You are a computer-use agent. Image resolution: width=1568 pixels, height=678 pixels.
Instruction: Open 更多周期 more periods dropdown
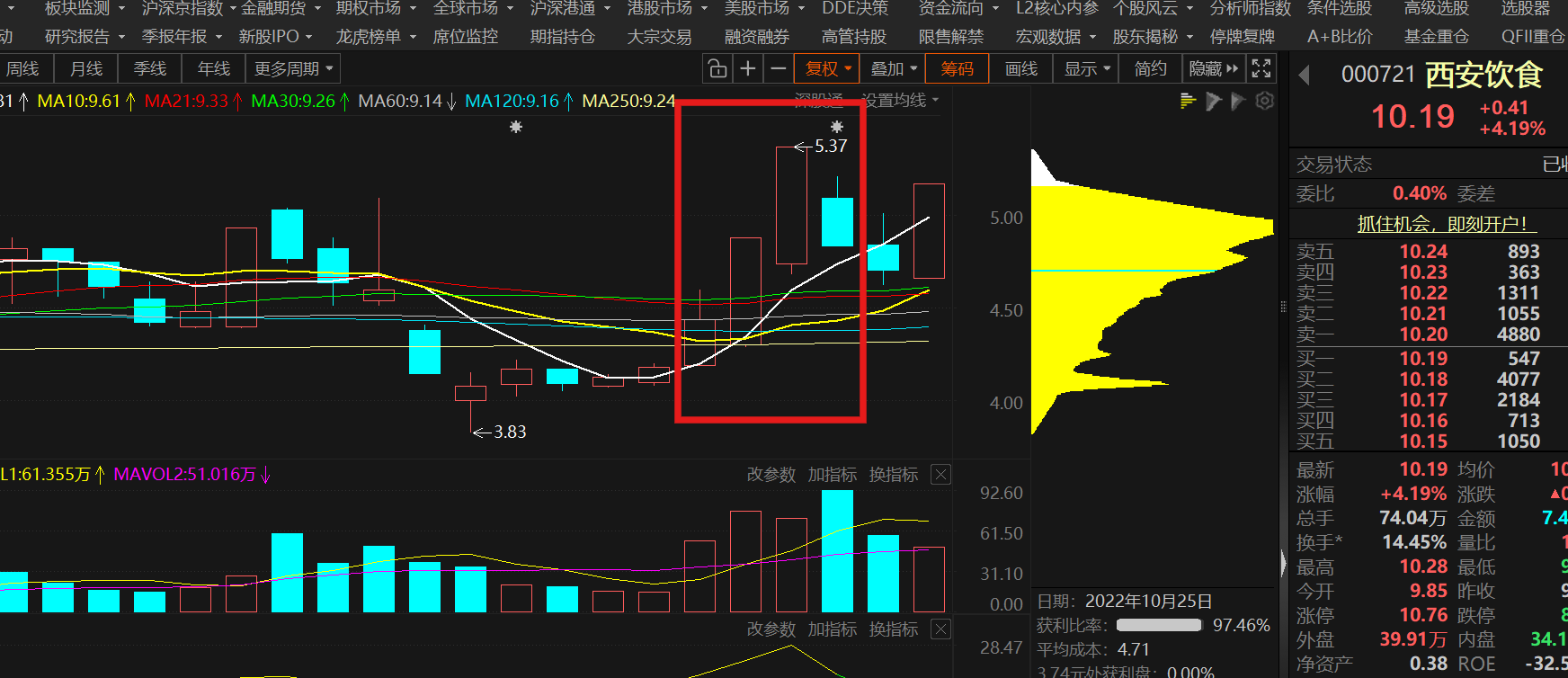coord(293,68)
